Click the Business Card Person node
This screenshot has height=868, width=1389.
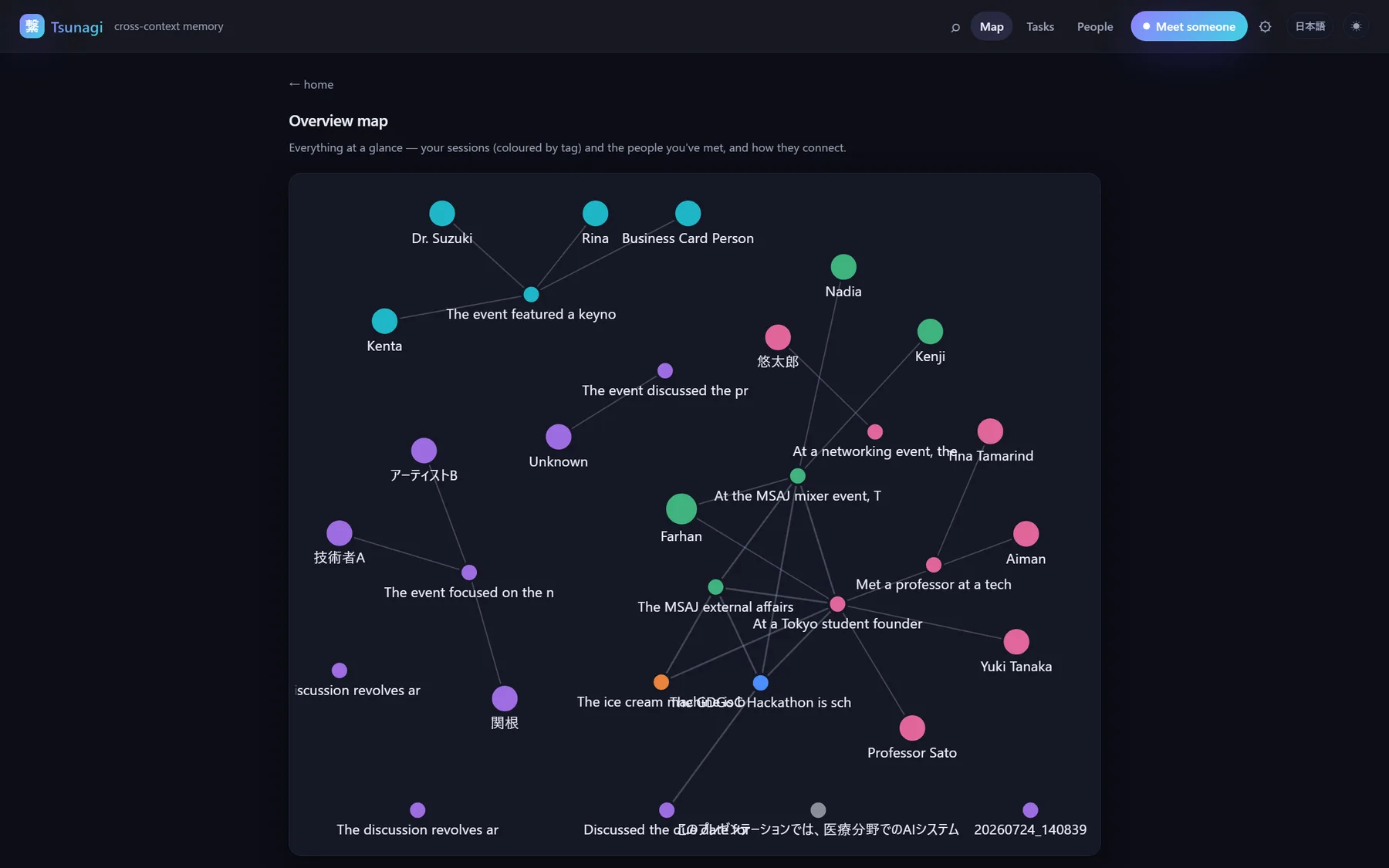[x=688, y=213]
